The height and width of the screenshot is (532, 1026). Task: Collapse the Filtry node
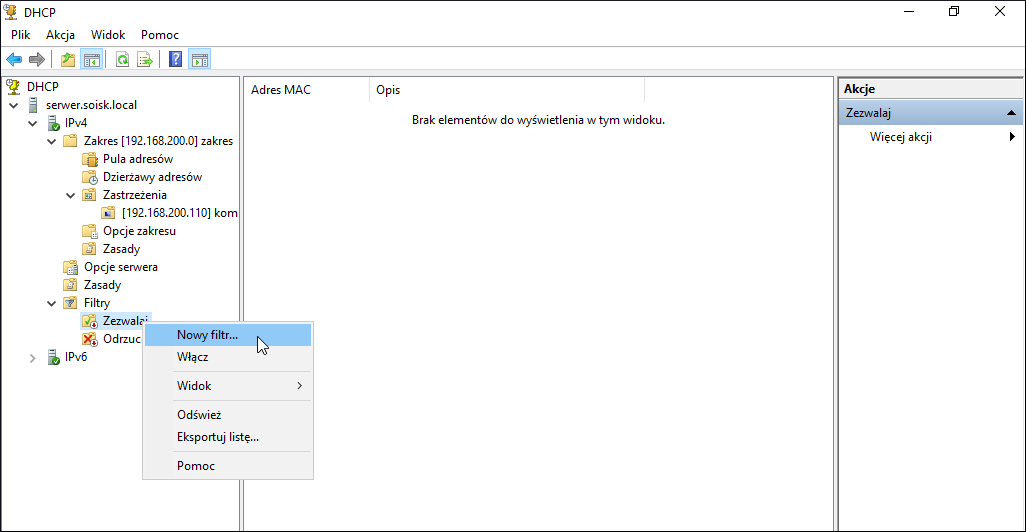[x=52, y=303]
